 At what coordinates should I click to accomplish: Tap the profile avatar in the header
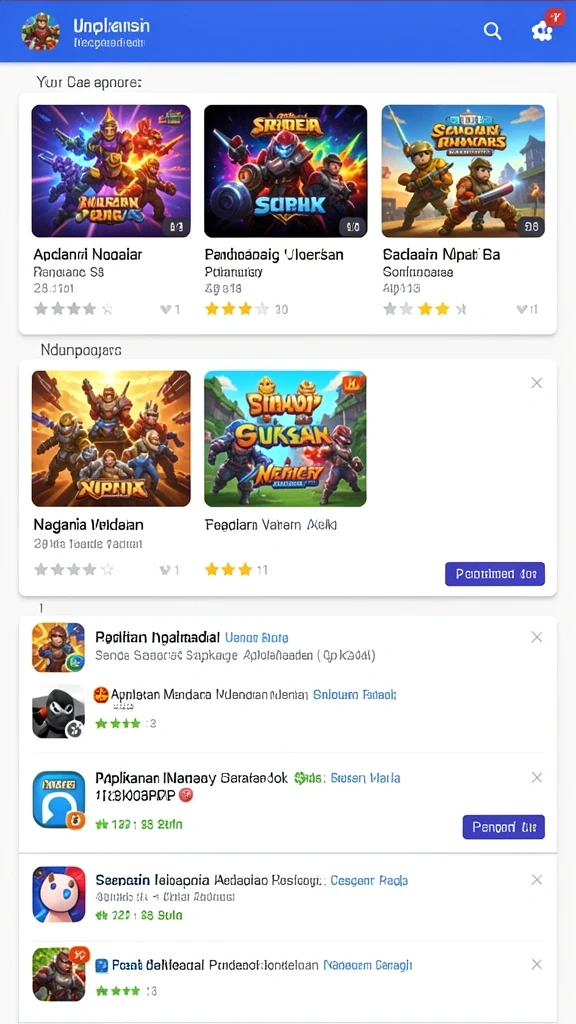[40, 31]
